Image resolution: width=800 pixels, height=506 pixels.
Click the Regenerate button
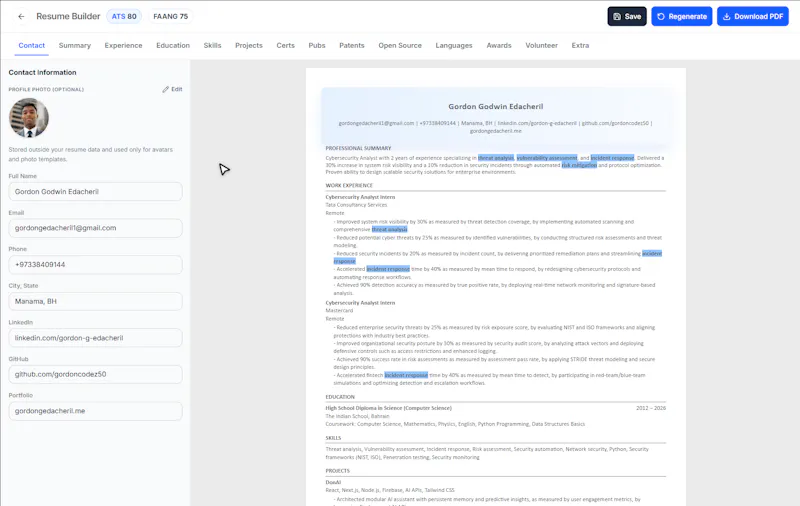[682, 16]
